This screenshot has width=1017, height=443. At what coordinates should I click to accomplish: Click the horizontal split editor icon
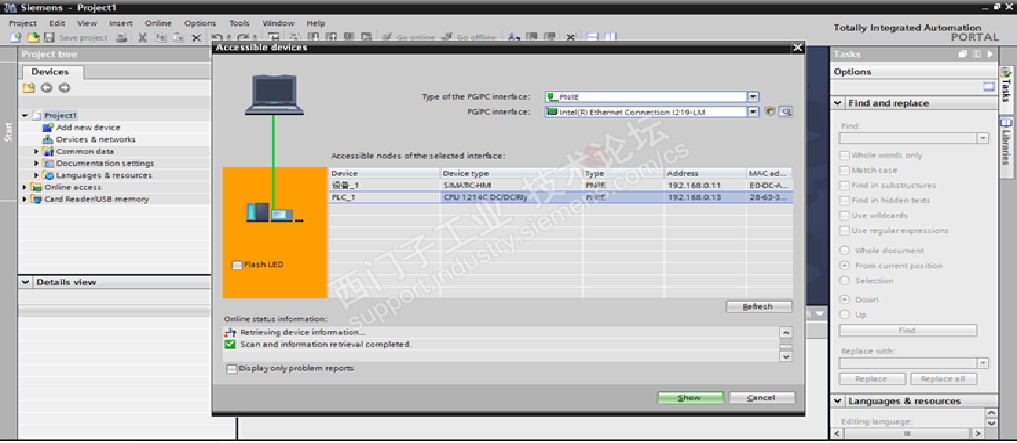tap(592, 38)
